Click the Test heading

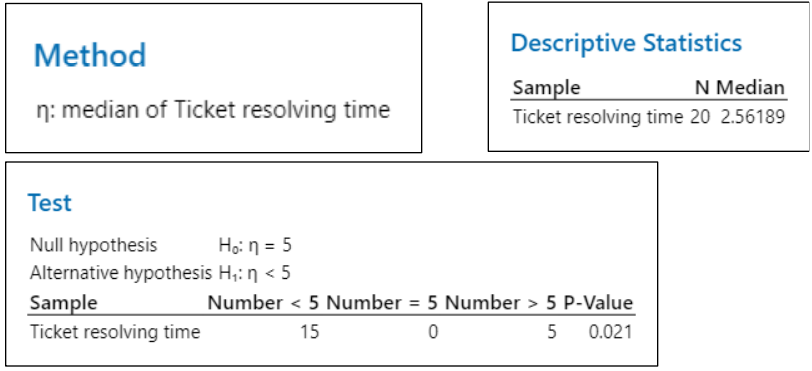(x=50, y=203)
